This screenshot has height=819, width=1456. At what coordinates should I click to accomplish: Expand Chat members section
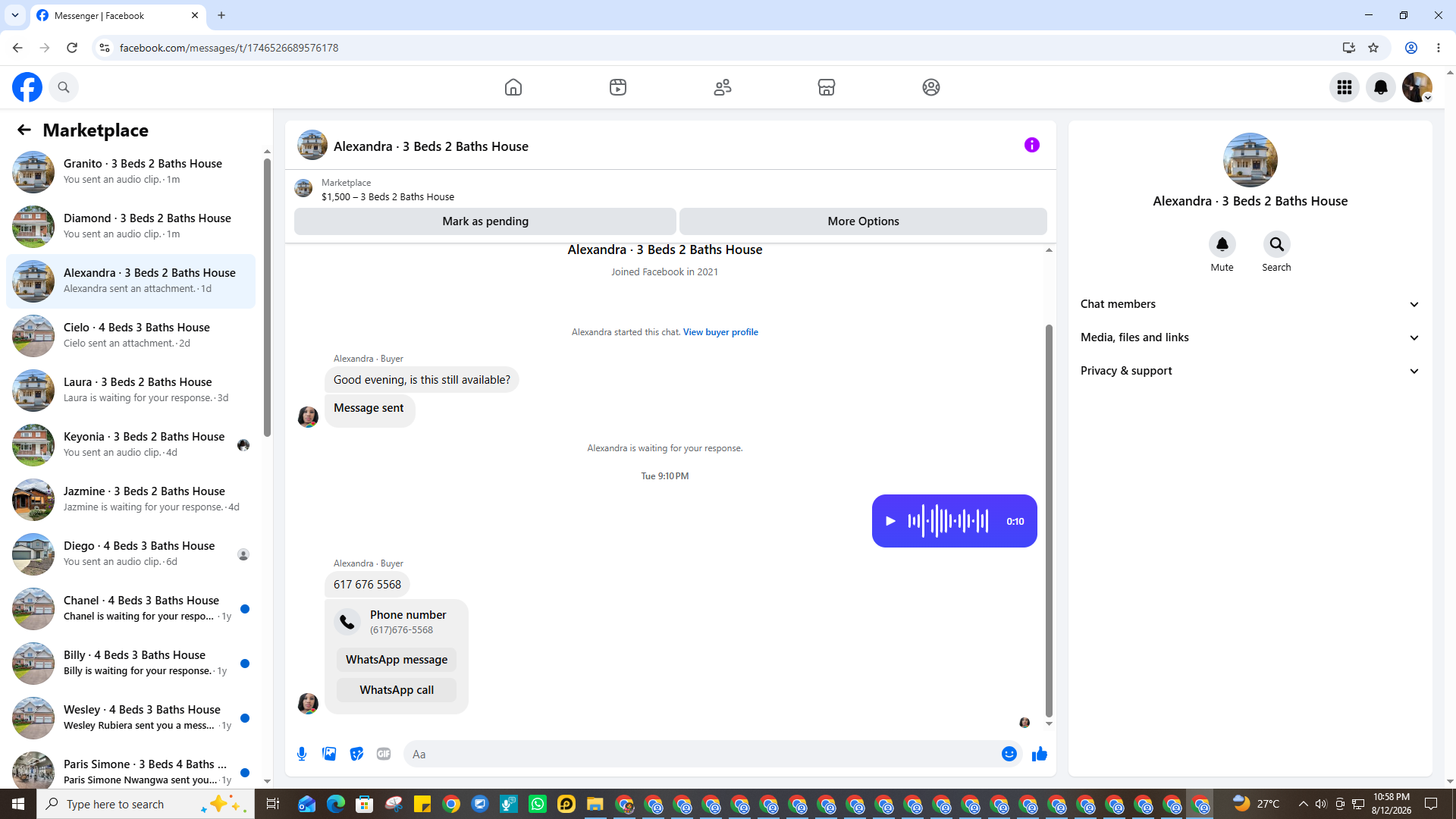pos(1250,304)
